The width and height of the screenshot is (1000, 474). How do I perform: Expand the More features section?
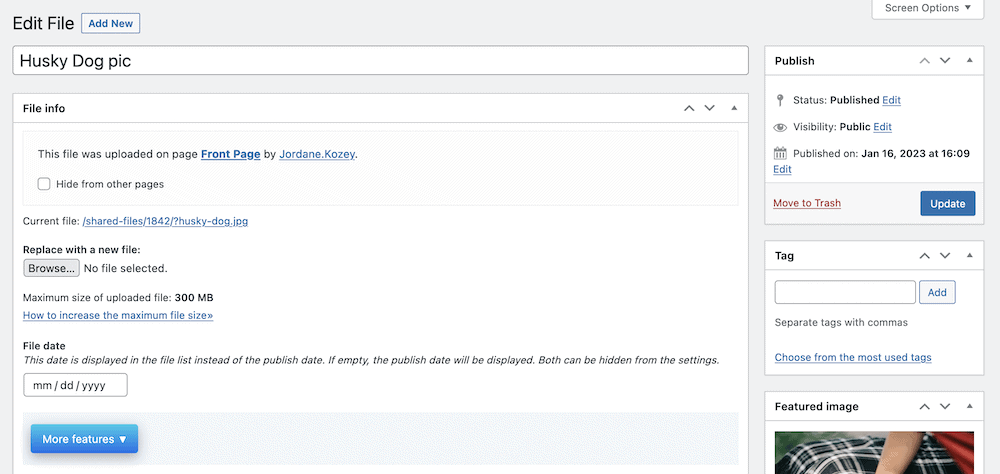(x=84, y=439)
